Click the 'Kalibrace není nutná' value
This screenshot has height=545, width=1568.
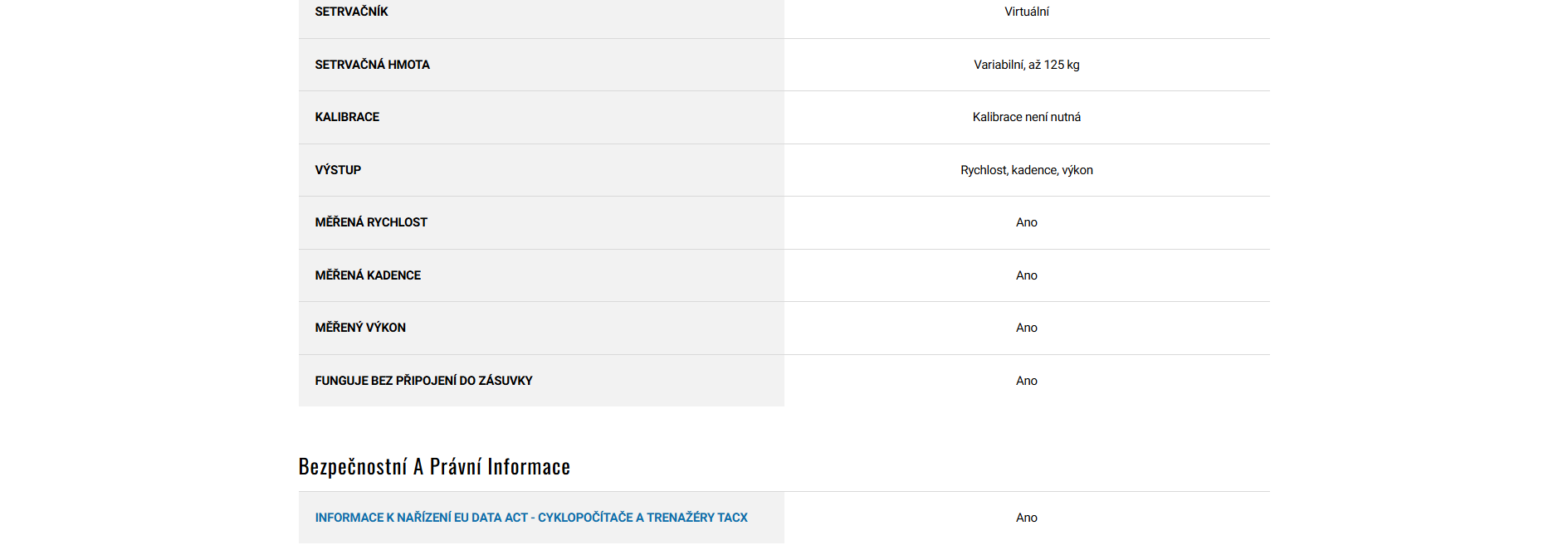pos(1026,117)
